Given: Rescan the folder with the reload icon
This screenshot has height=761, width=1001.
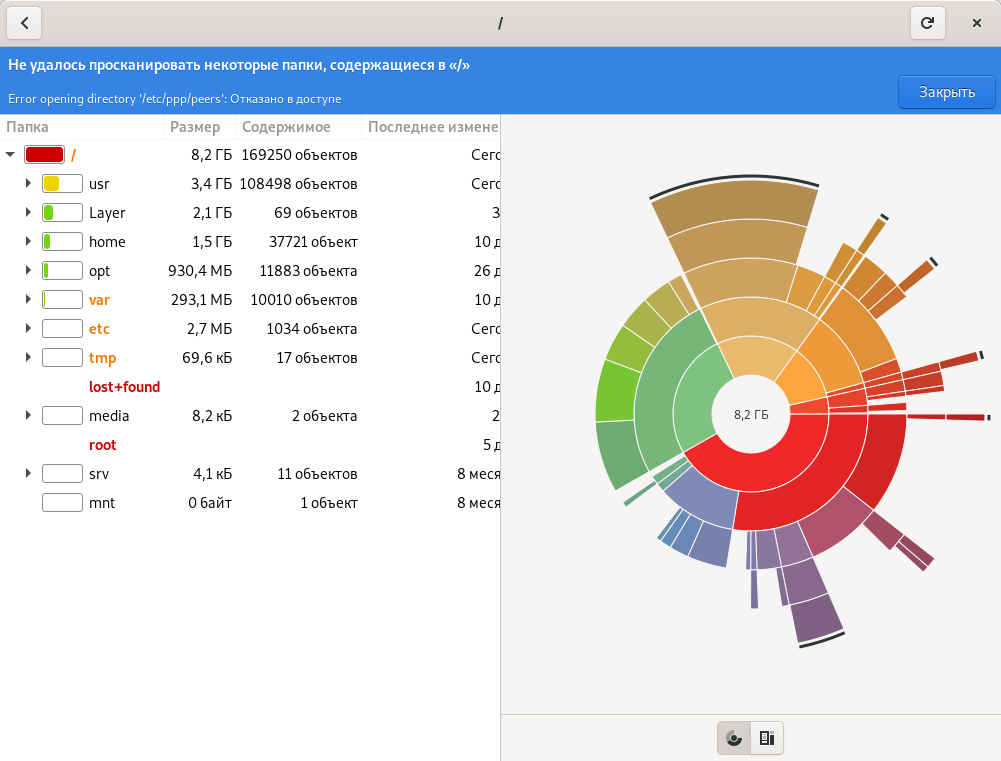Looking at the screenshot, I should pyautogui.click(x=927, y=22).
